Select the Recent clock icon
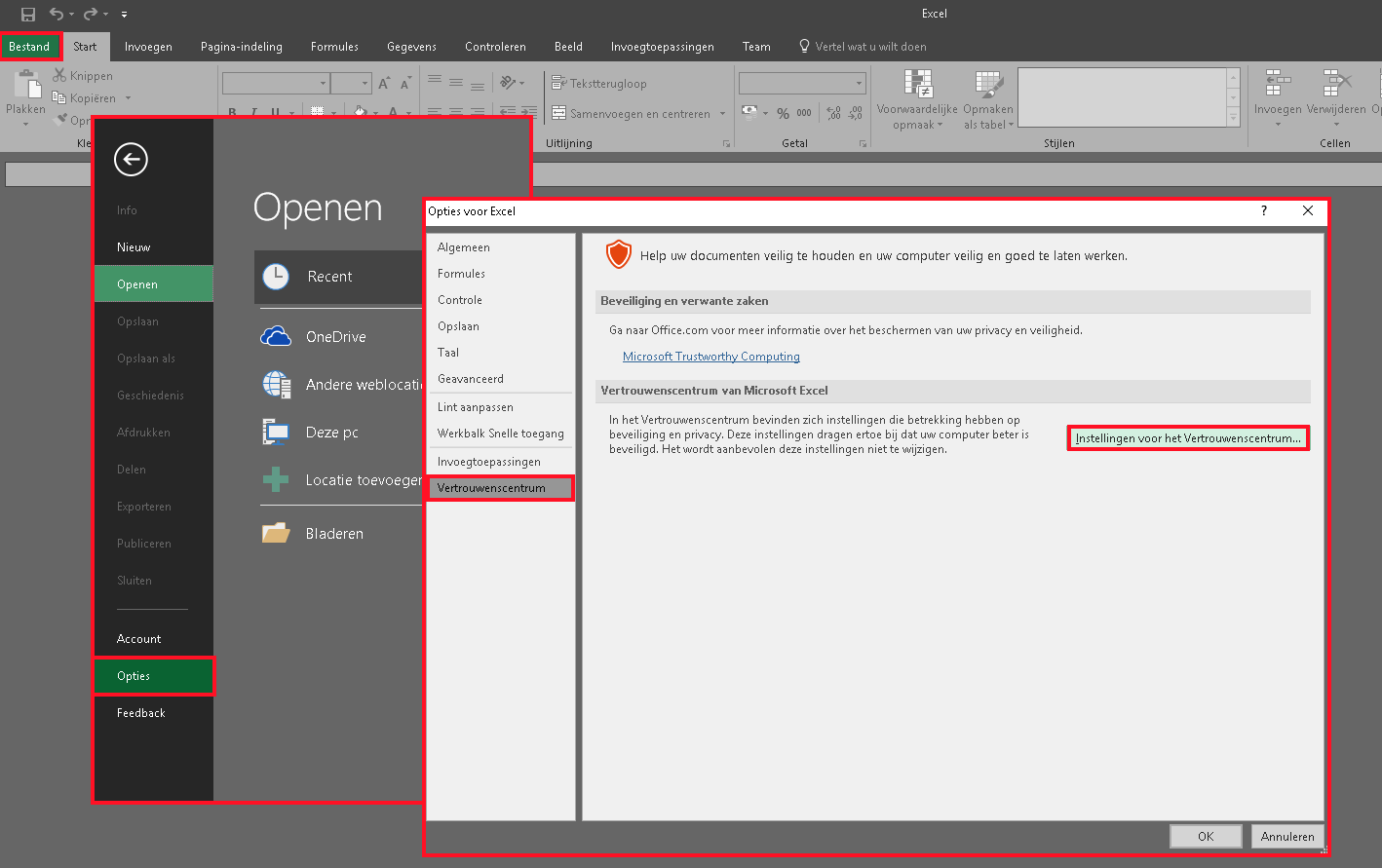This screenshot has width=1382, height=868. point(277,277)
